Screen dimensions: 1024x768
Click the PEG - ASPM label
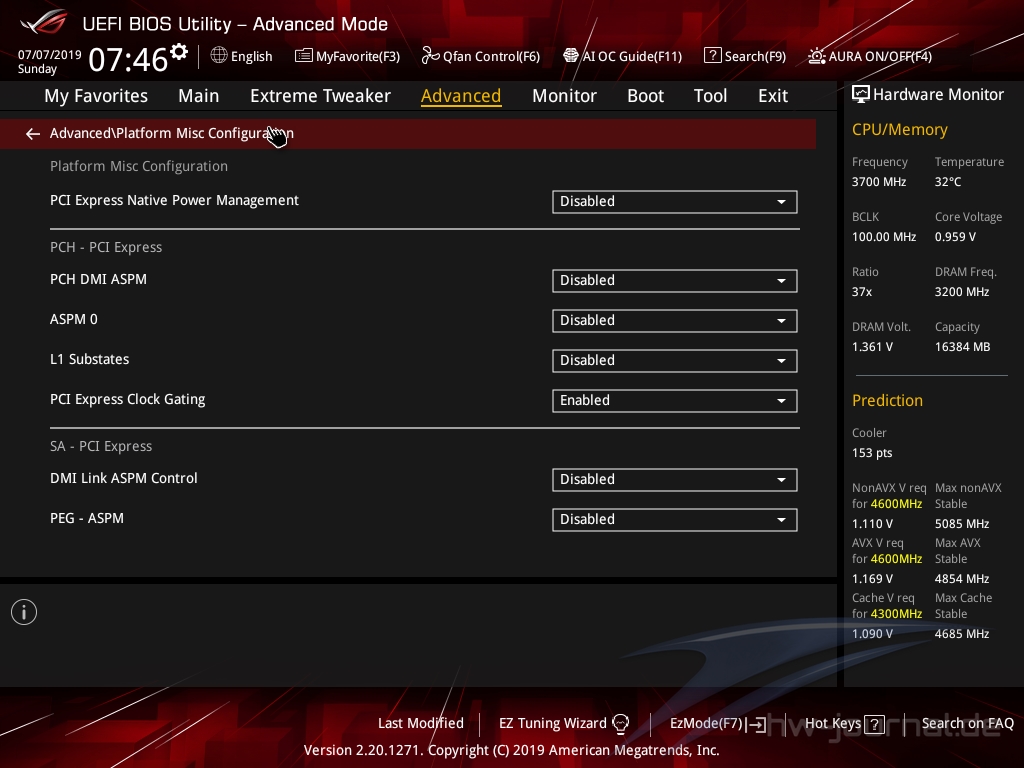pyautogui.click(x=87, y=518)
